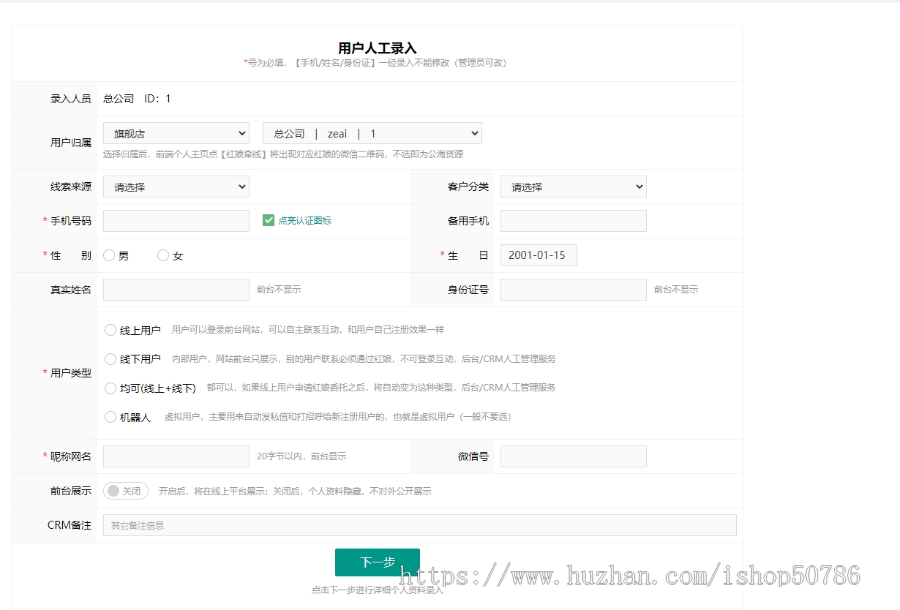Click the 备用手机 input field
The height and width of the screenshot is (610, 900).
tap(573, 221)
